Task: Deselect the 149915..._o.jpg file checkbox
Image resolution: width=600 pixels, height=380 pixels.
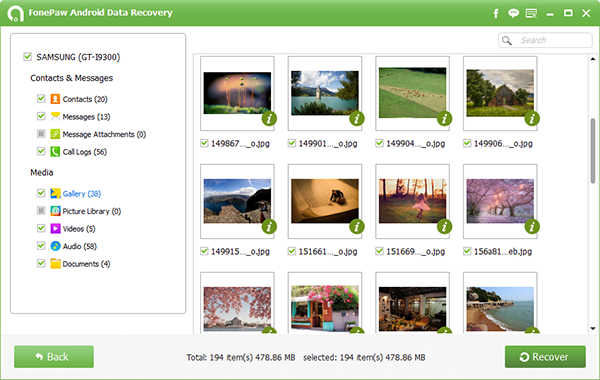Action: pos(204,251)
